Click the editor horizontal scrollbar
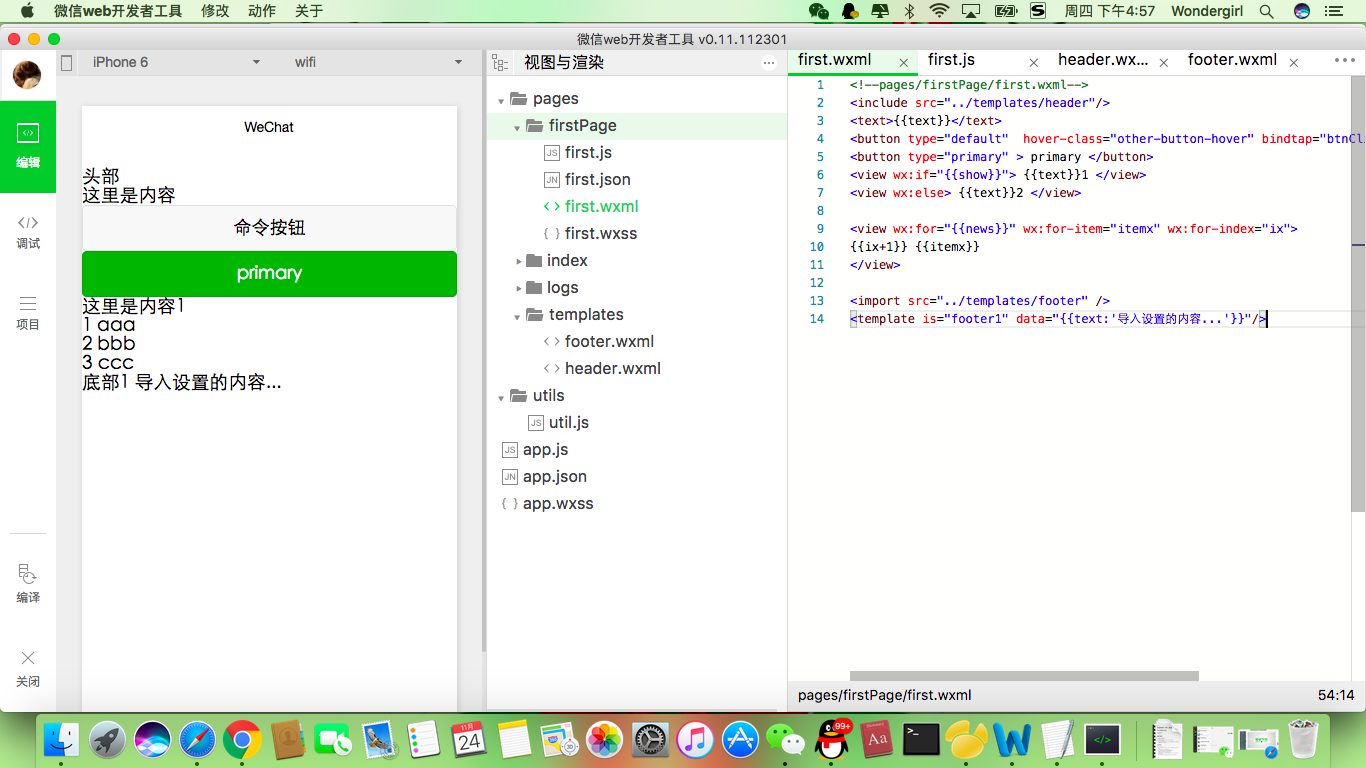Viewport: 1366px width, 768px height. [1024, 676]
